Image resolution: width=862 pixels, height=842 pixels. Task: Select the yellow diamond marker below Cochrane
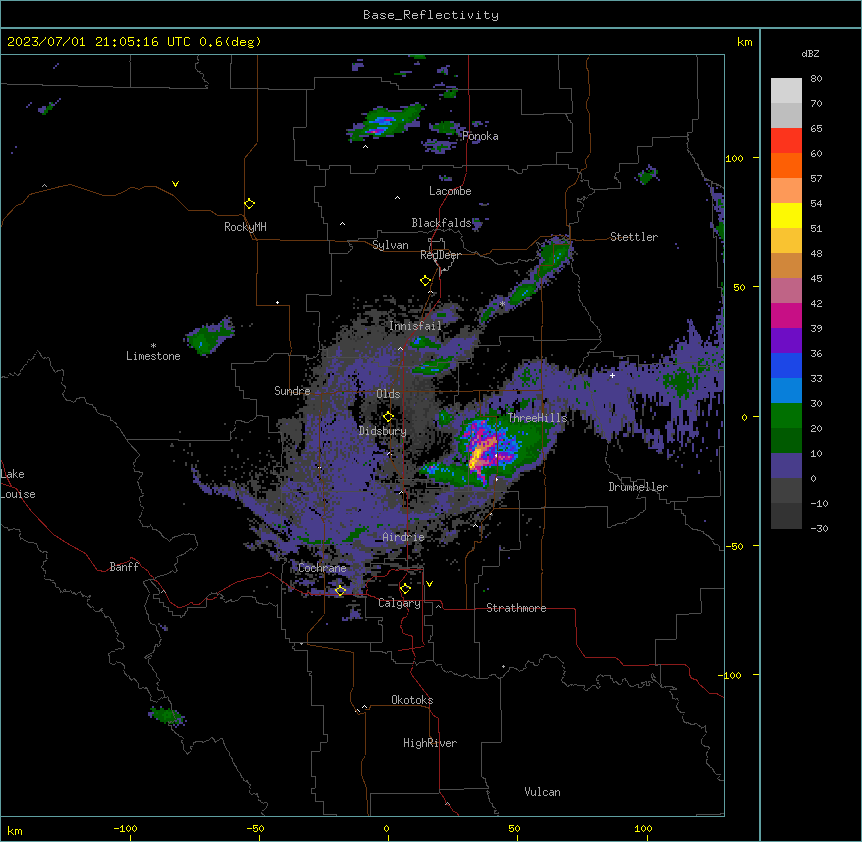[340, 591]
